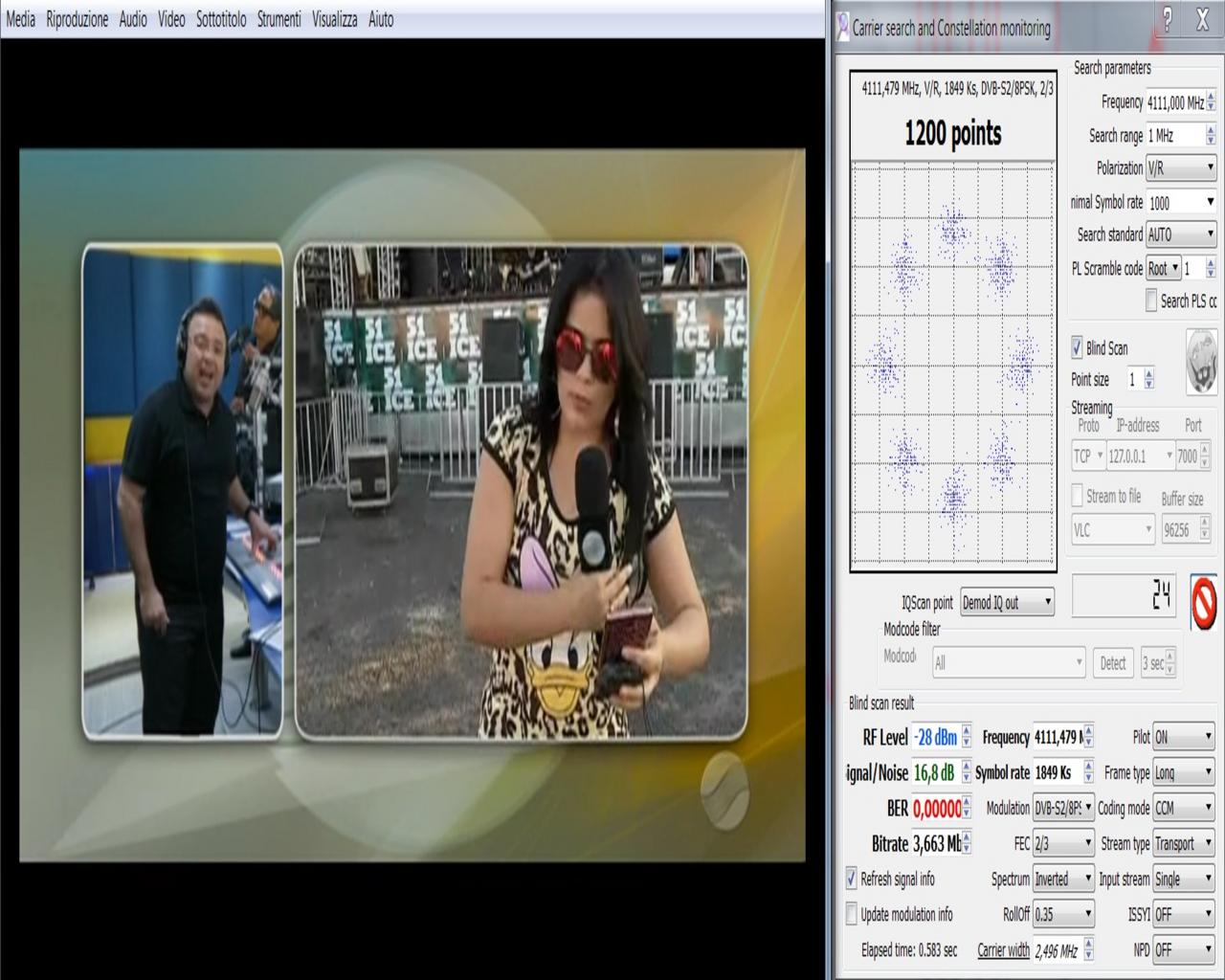
Task: Open the Visualizza menu
Action: [335, 19]
